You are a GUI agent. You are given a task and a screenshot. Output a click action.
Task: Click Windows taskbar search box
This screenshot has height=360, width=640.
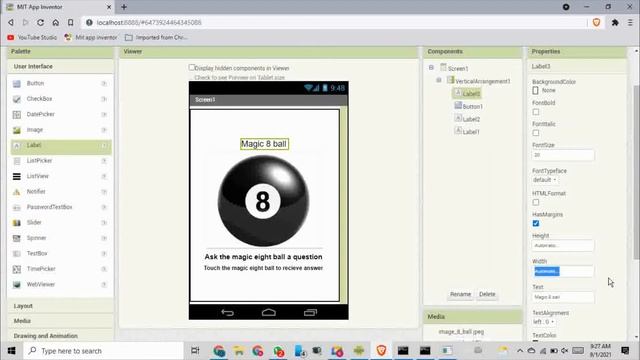[x=103, y=351]
